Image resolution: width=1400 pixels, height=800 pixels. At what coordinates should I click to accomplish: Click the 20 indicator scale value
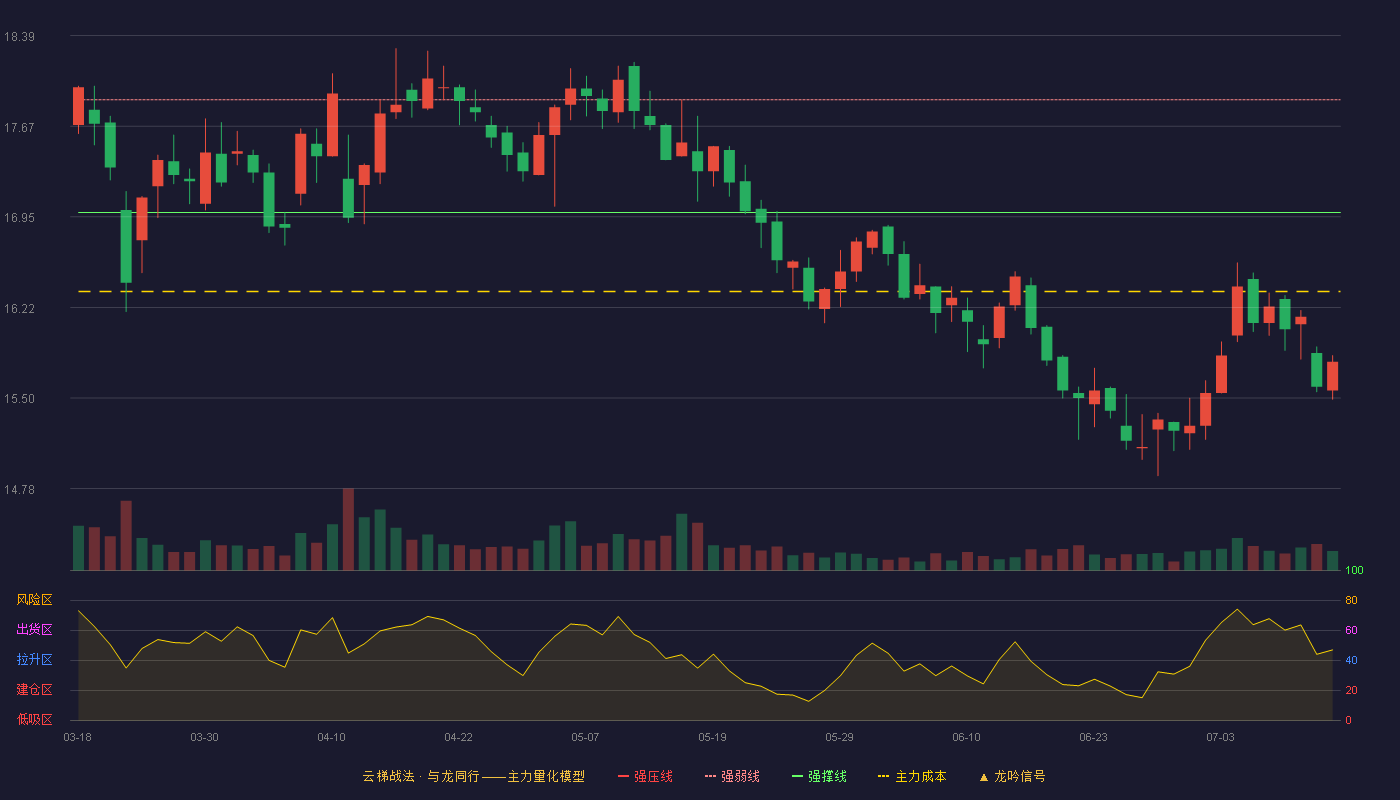coord(1351,690)
